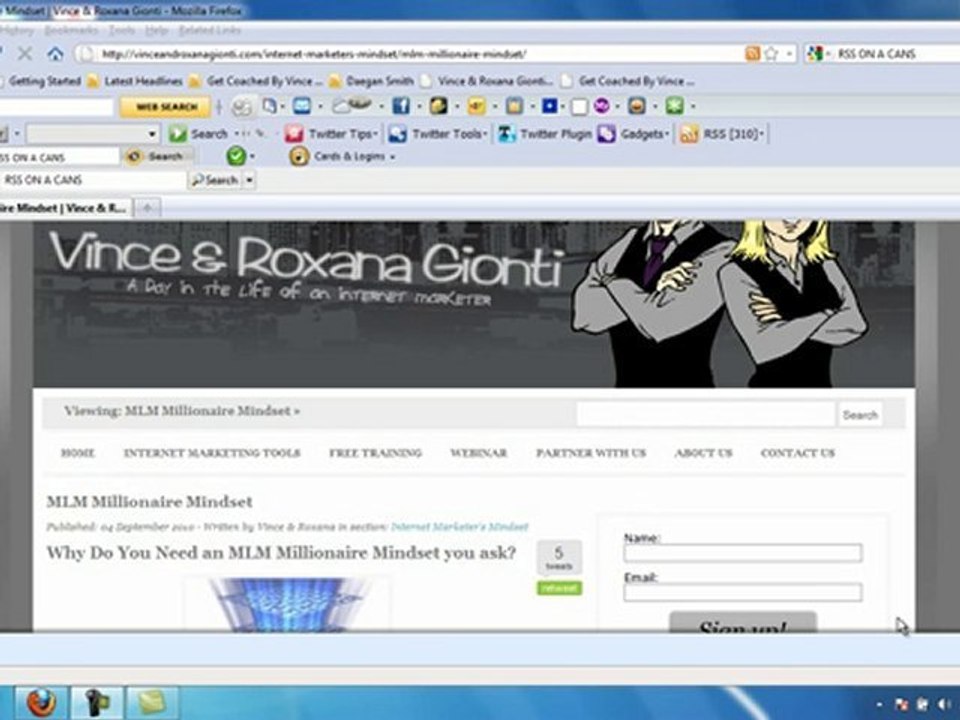
Task: Click the yellow WEB SEARCH button
Action: click(x=166, y=107)
